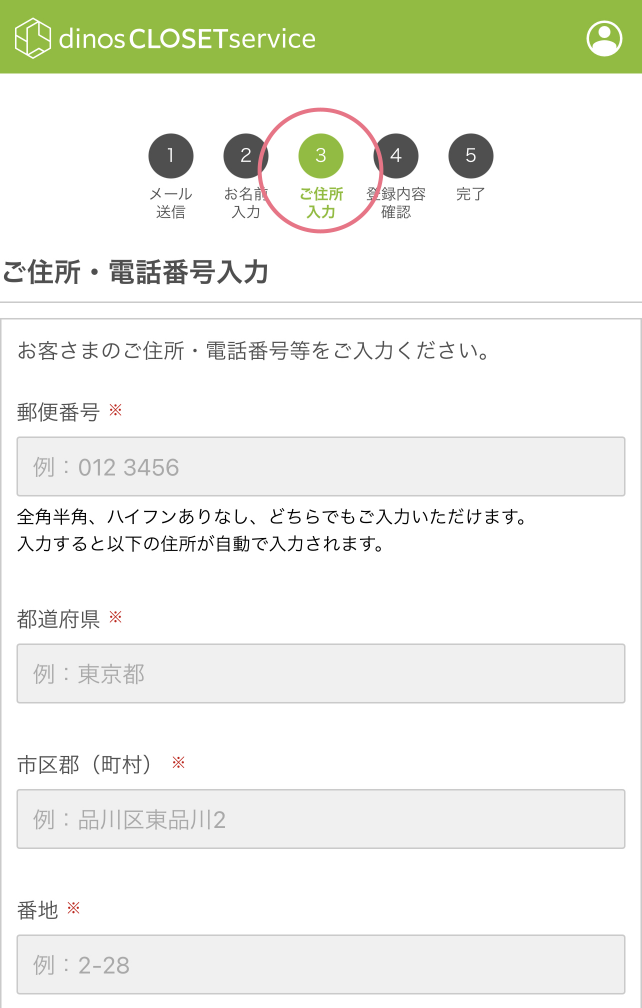Screen dimensions: 642x1008
Task: Select the ご住所入力 tab label
Action: [x=320, y=200]
